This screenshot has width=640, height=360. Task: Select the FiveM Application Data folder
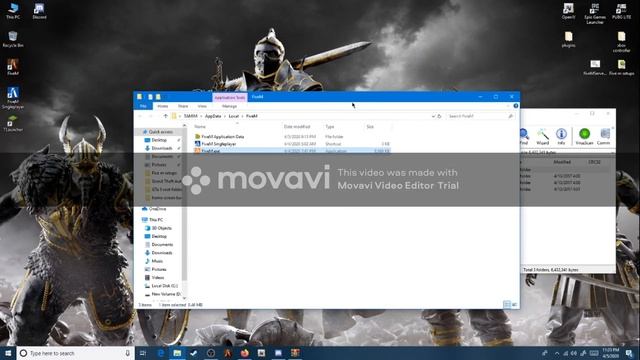click(222, 137)
